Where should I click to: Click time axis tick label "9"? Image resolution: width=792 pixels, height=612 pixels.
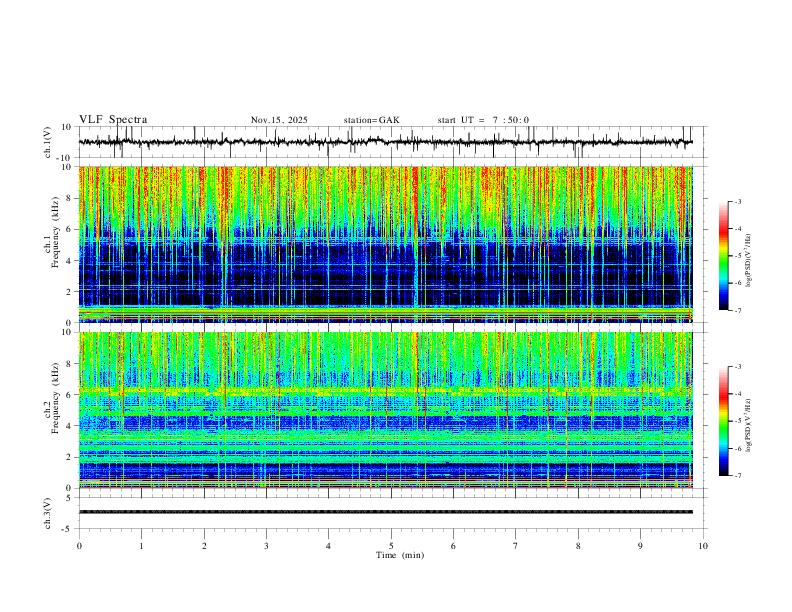(x=640, y=546)
